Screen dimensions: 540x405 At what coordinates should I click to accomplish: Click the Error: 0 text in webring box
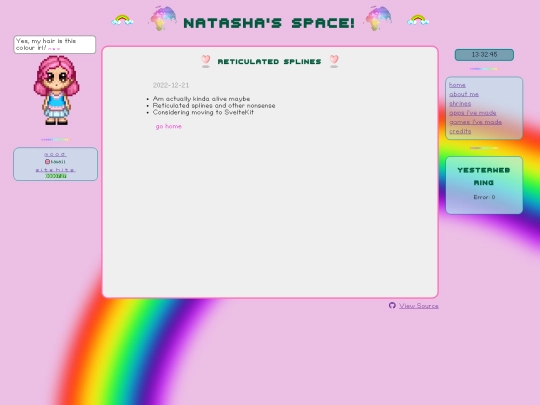pos(484,197)
